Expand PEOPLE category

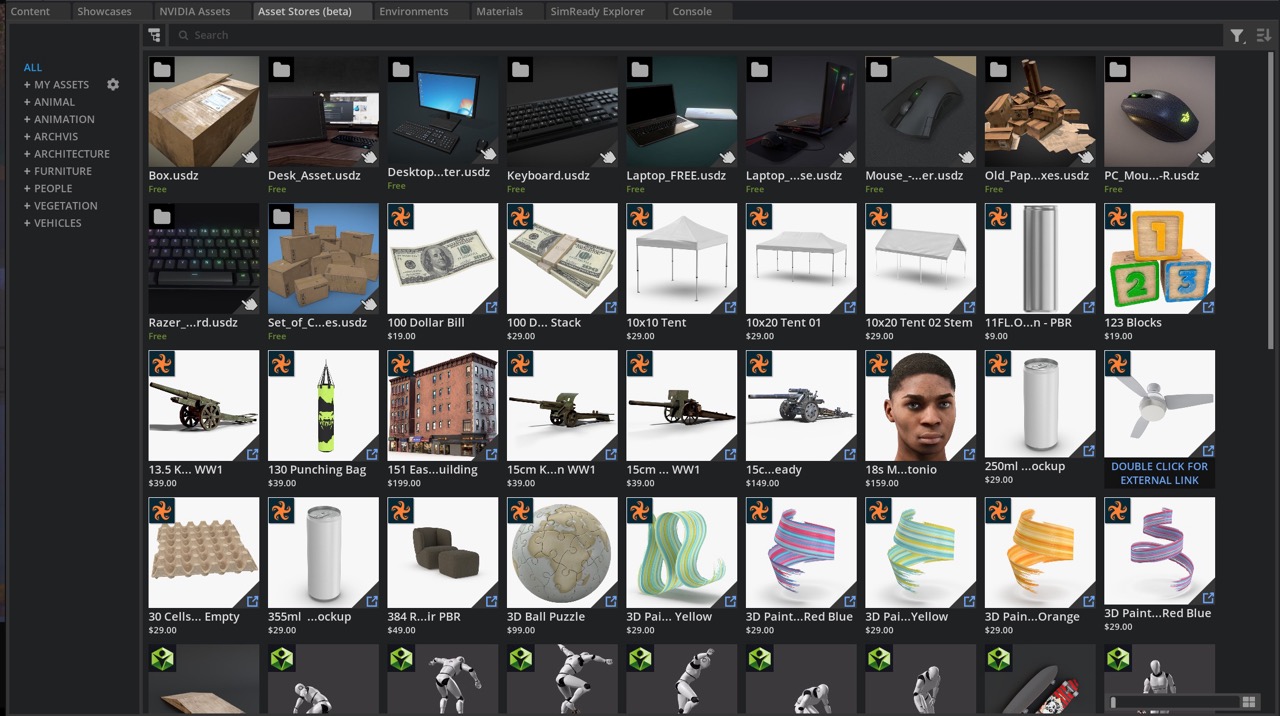click(x=28, y=188)
